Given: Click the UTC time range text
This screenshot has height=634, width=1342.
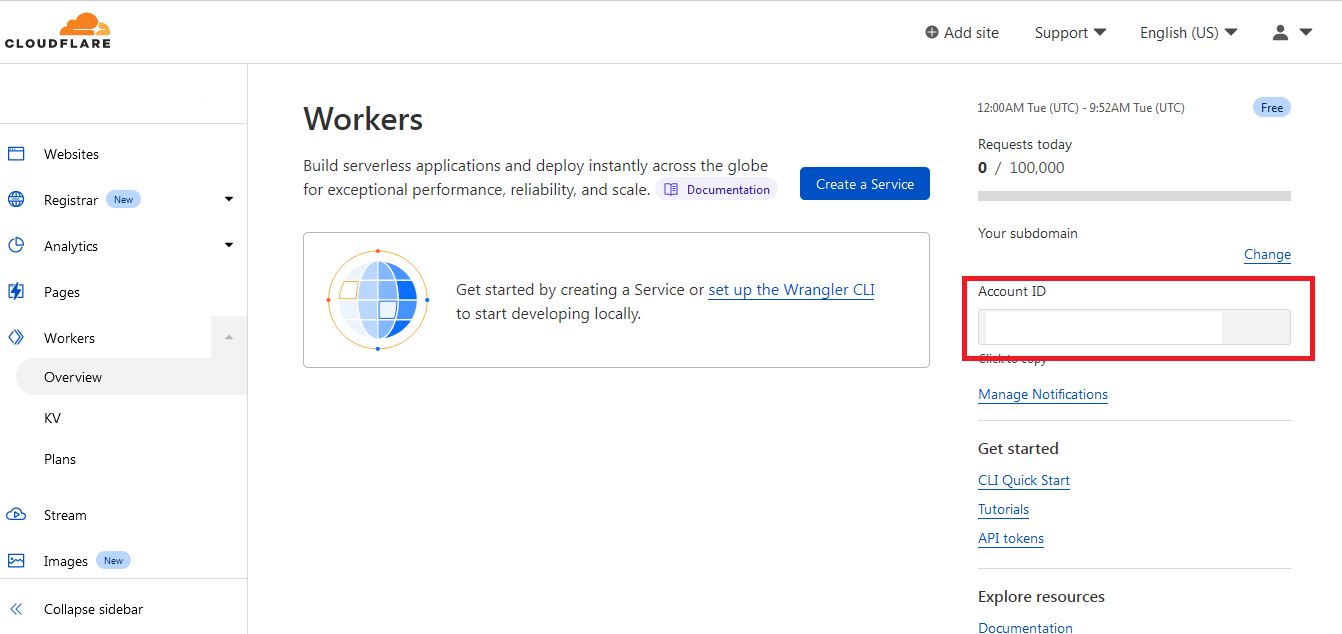Looking at the screenshot, I should click(1081, 108).
